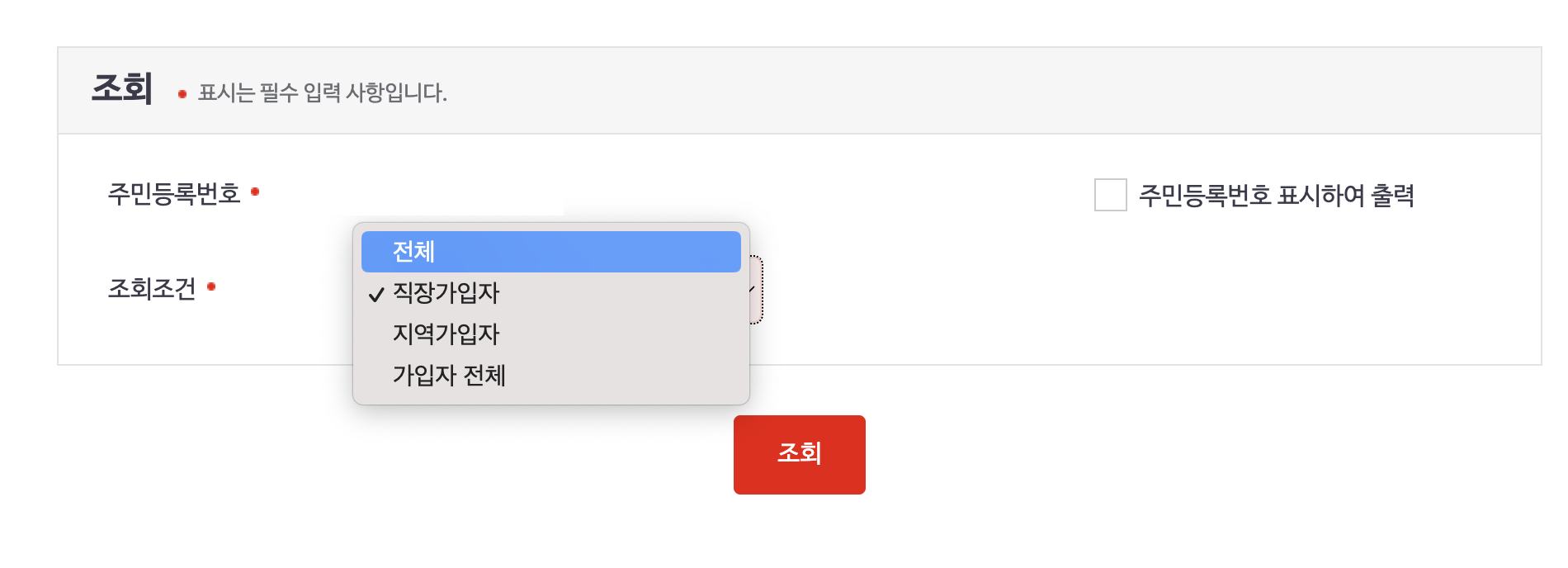This screenshot has width=1568, height=568.
Task: Click the checkmark next to 직장가입자
Action: click(x=377, y=293)
